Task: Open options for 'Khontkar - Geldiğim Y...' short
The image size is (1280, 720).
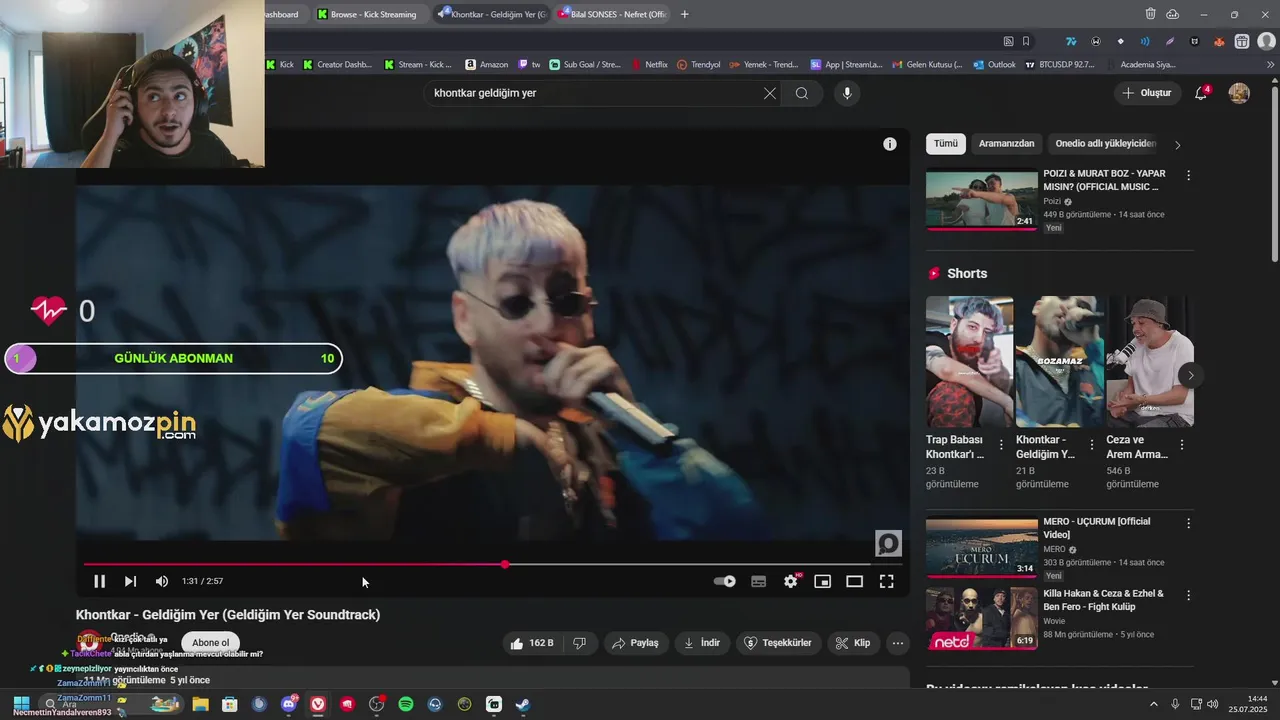Action: click(1091, 445)
